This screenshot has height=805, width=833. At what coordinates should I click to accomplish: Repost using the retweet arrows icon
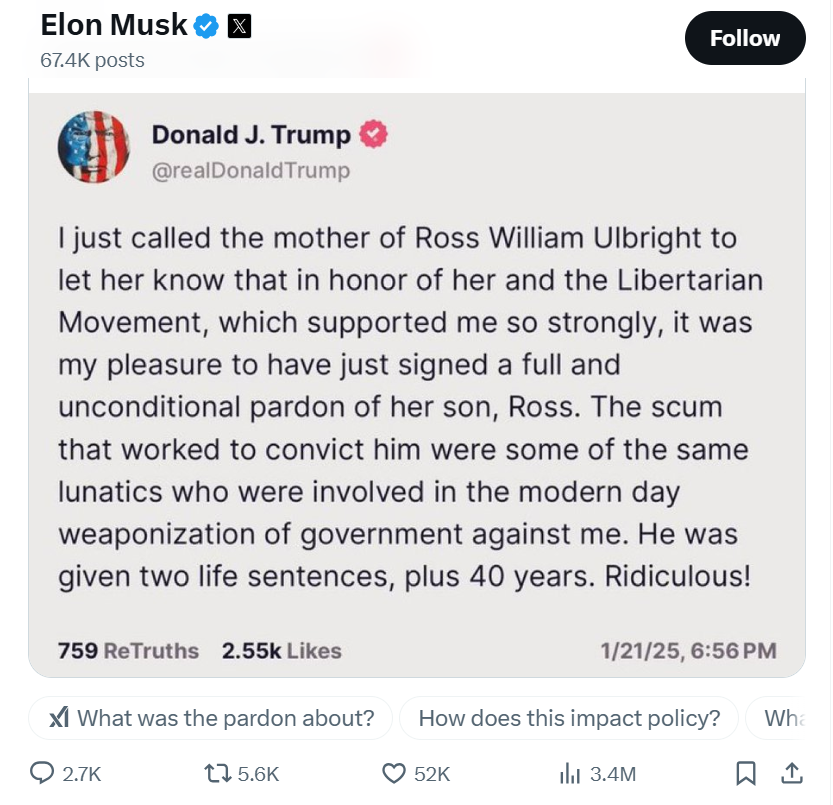click(218, 774)
